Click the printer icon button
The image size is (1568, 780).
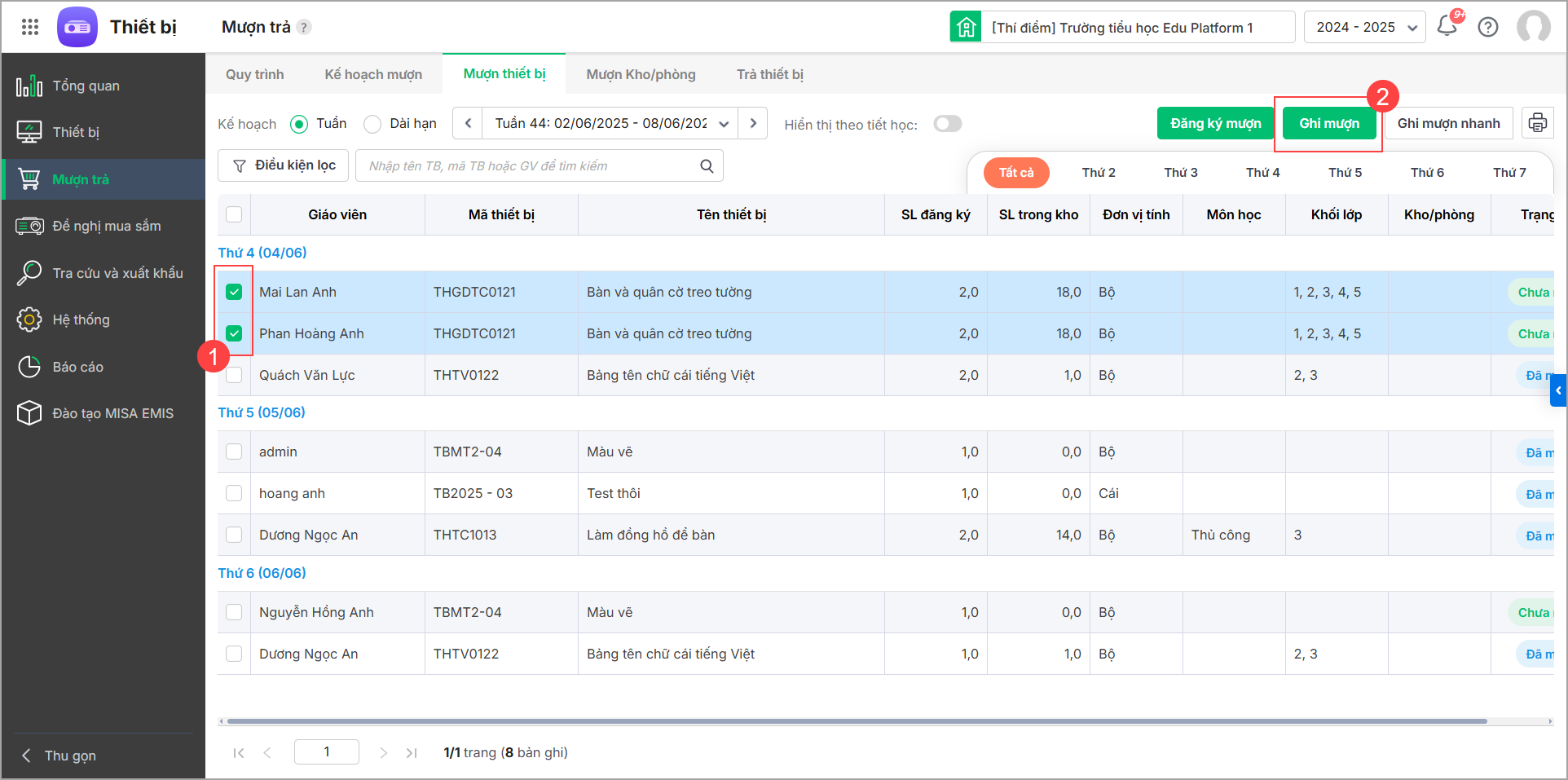1538,123
